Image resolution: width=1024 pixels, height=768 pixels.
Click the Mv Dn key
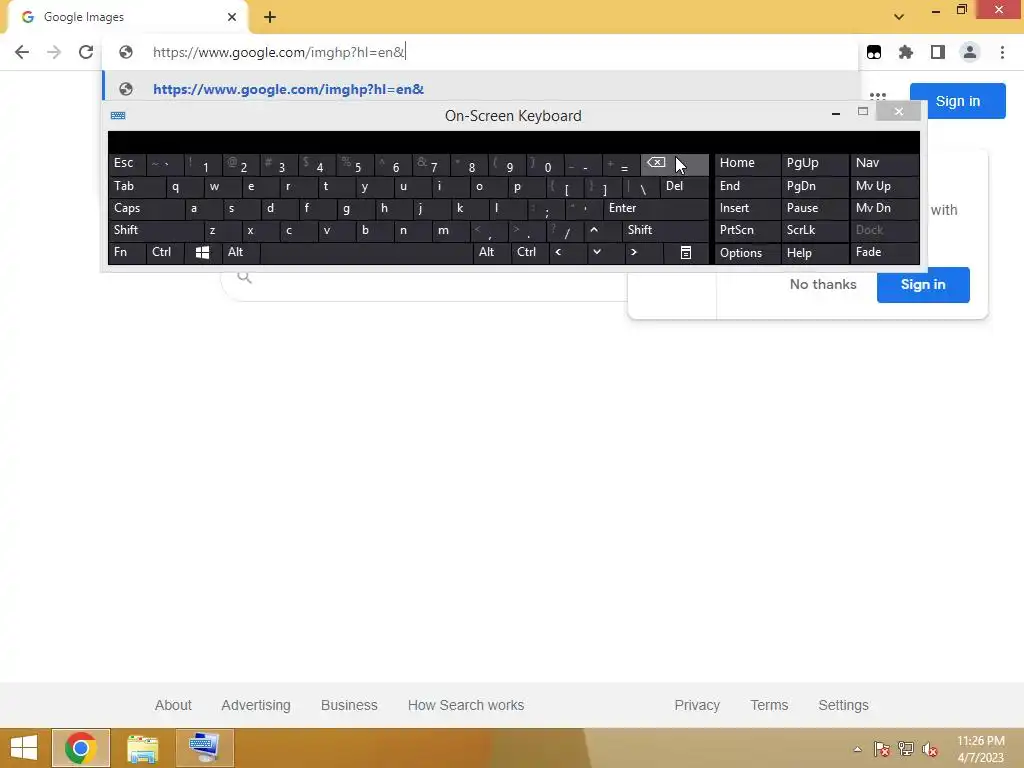pos(884,208)
